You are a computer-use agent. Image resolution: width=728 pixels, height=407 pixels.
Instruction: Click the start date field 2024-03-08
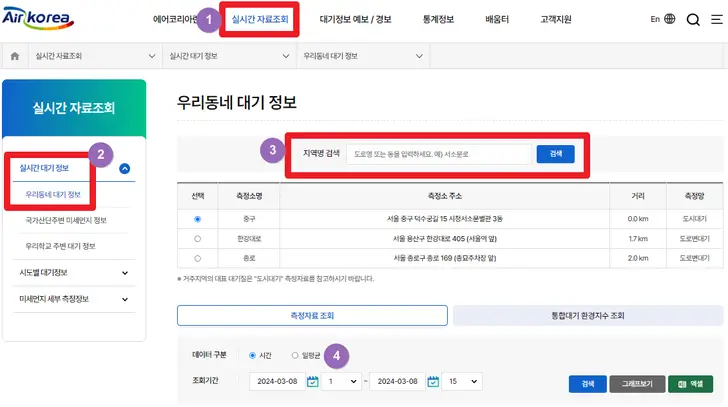(x=277, y=381)
